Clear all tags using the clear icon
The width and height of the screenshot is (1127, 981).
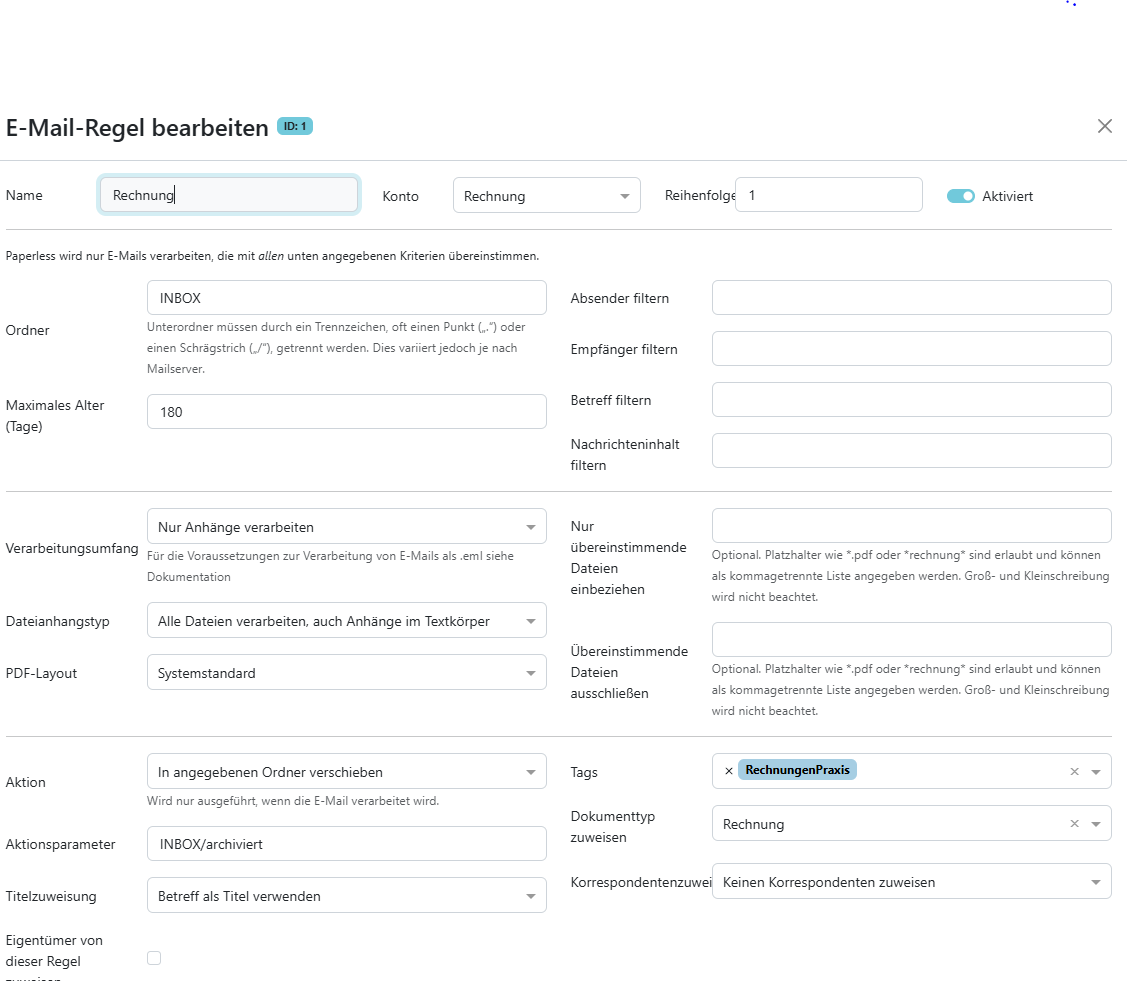click(1074, 772)
